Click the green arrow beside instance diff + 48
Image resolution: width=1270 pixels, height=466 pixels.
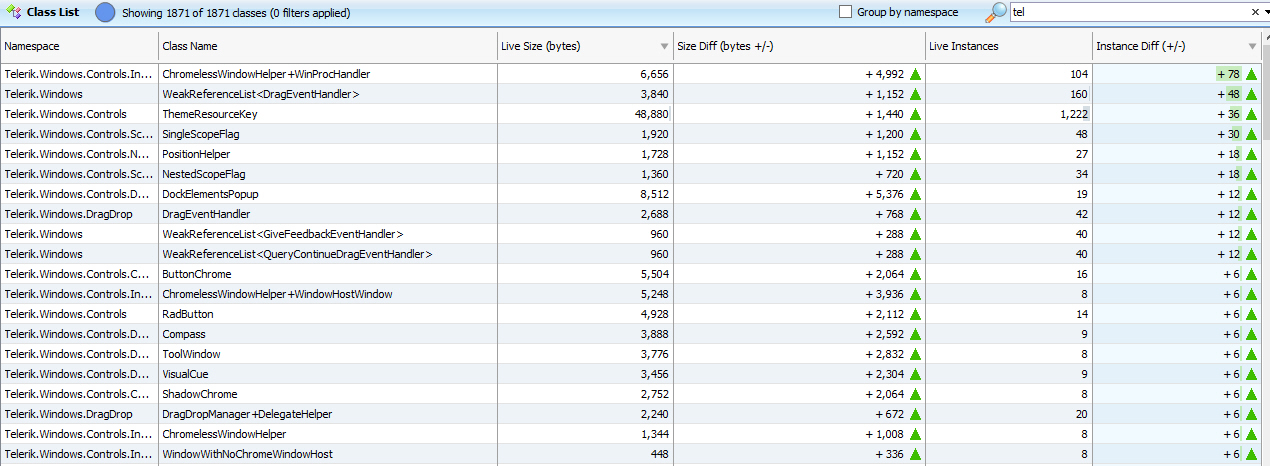click(1251, 94)
